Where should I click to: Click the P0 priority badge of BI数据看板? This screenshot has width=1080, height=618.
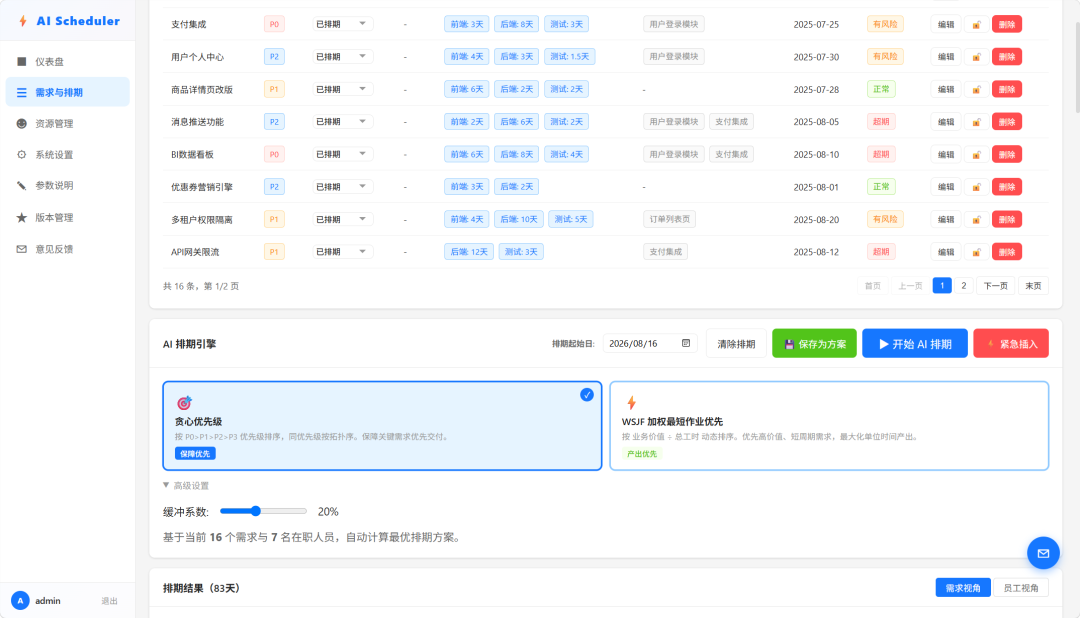[x=274, y=154]
